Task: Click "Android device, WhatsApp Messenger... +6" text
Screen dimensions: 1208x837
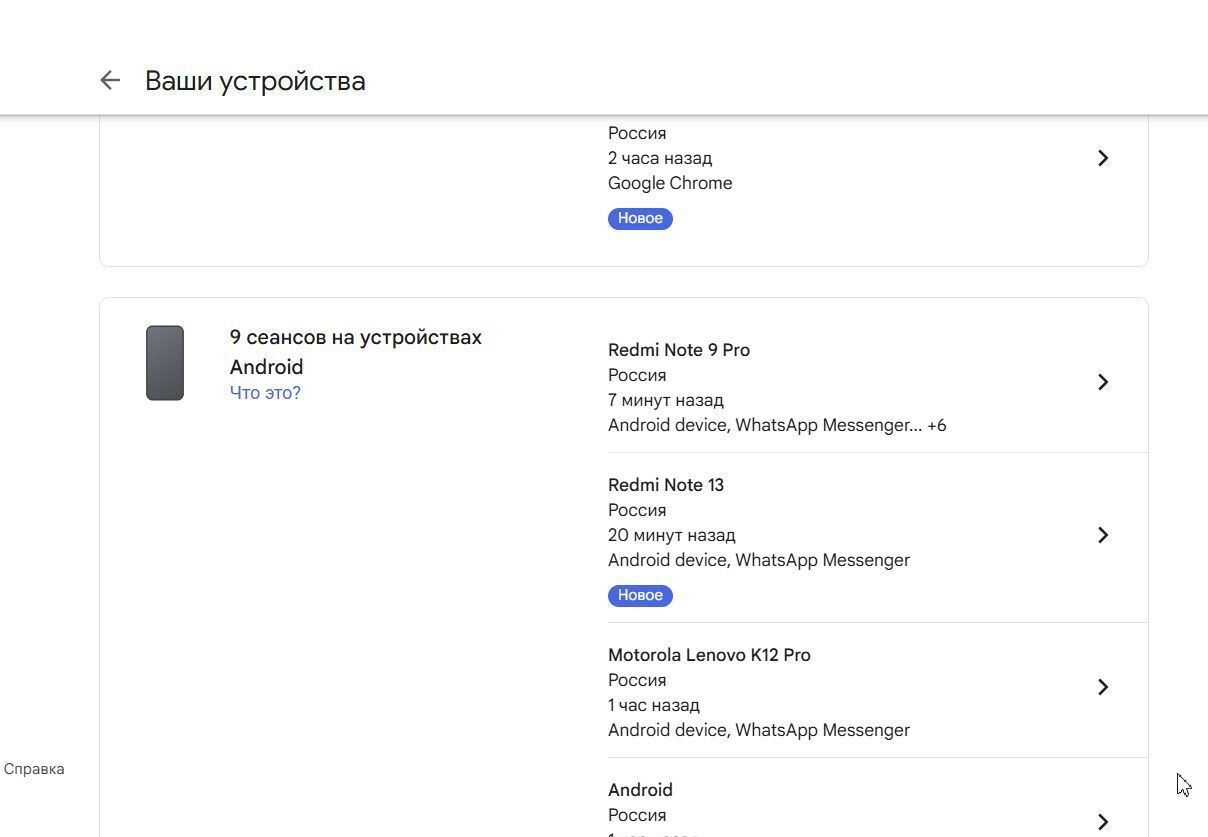Action: [776, 425]
